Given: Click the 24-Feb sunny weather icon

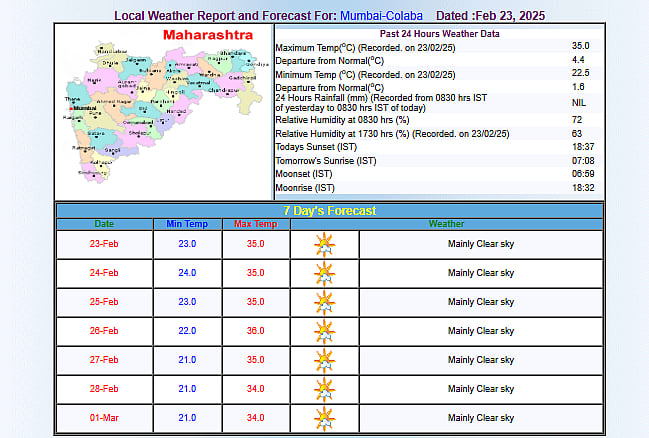Looking at the screenshot, I should 324,273.
